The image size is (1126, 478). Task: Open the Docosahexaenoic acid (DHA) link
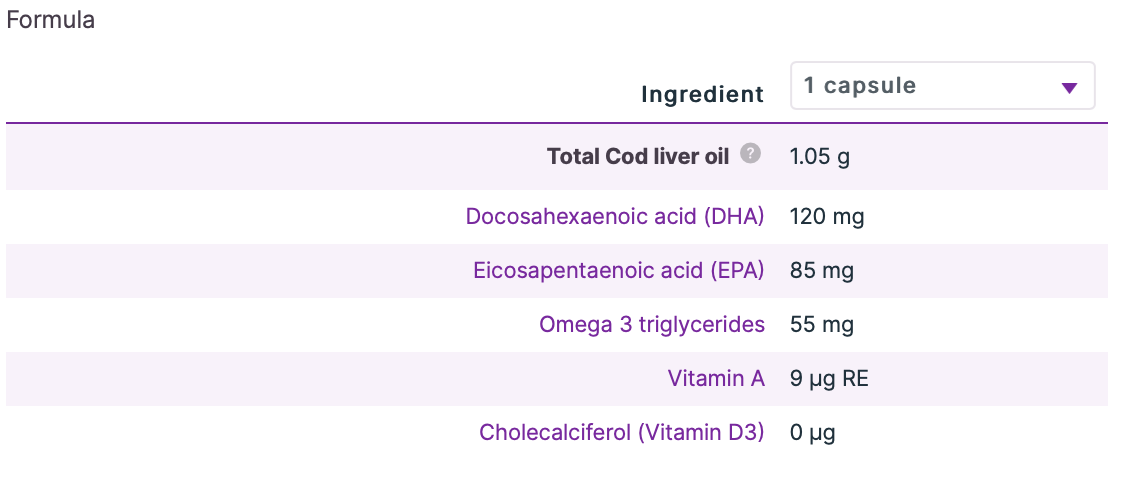pos(615,216)
